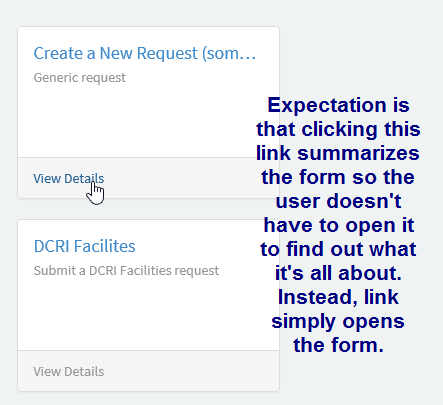Screen dimensions: 443x405
Task: Click gray page background above the first card
Action: (148, 13)
